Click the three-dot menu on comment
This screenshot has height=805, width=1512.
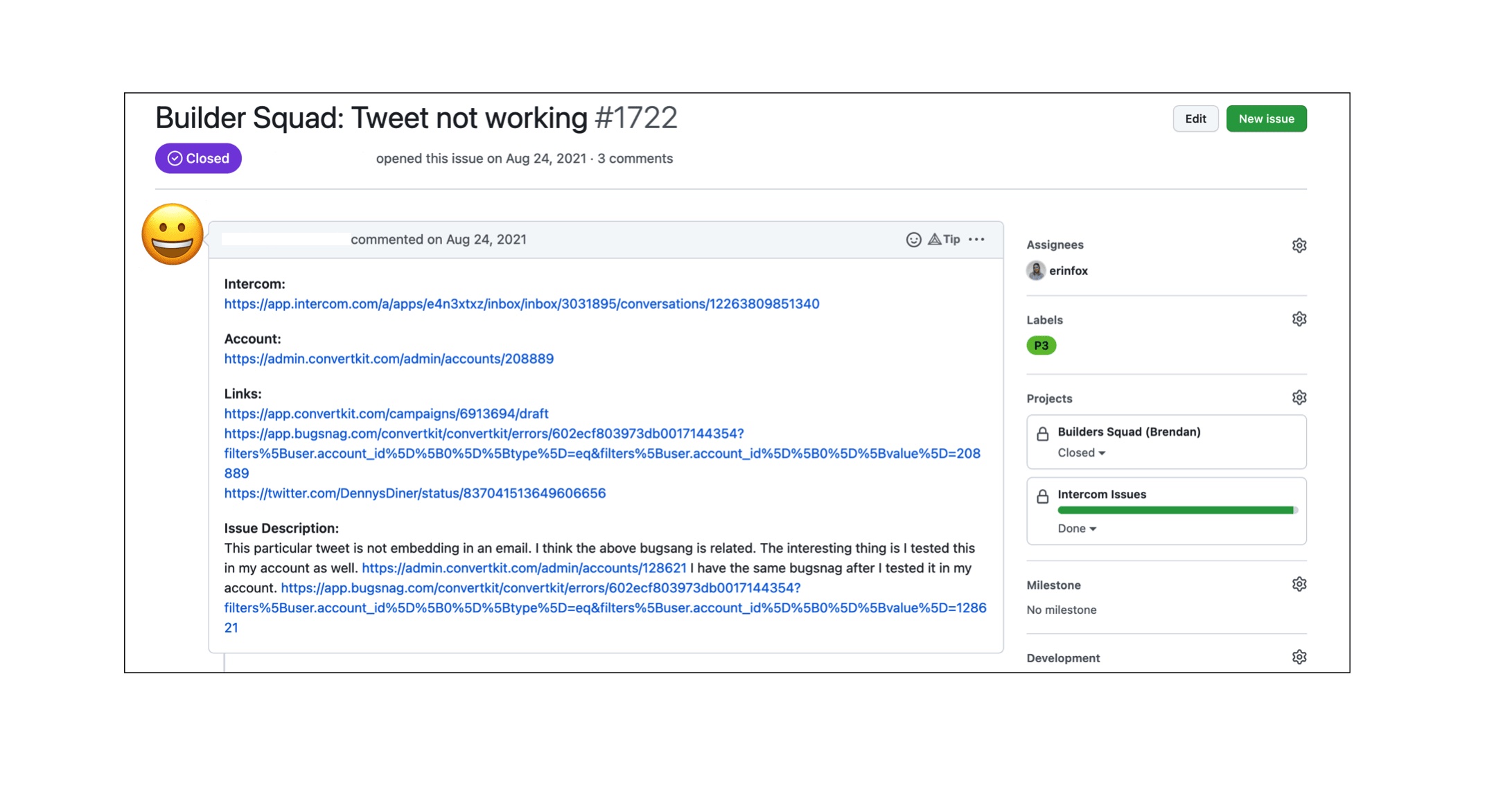980,239
